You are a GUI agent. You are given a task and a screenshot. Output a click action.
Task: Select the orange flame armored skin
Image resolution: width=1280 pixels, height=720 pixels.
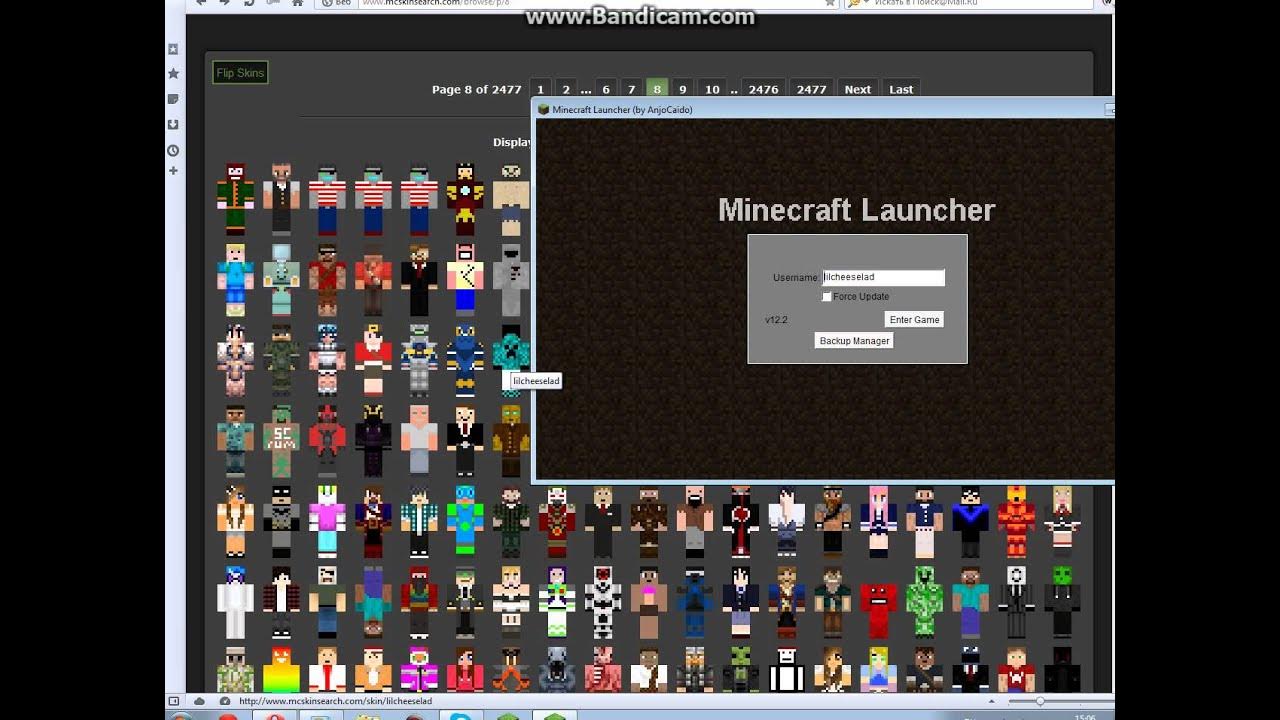tap(1016, 522)
